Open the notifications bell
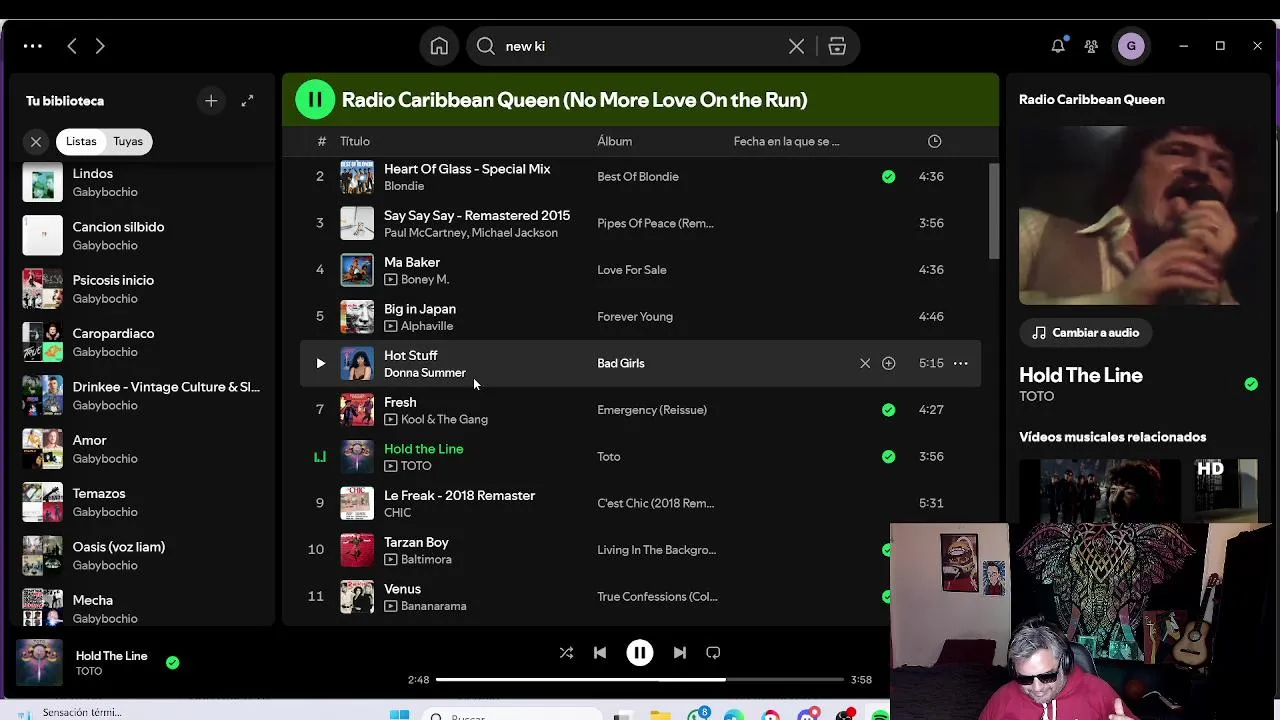Image resolution: width=1280 pixels, height=720 pixels. 1058,46
